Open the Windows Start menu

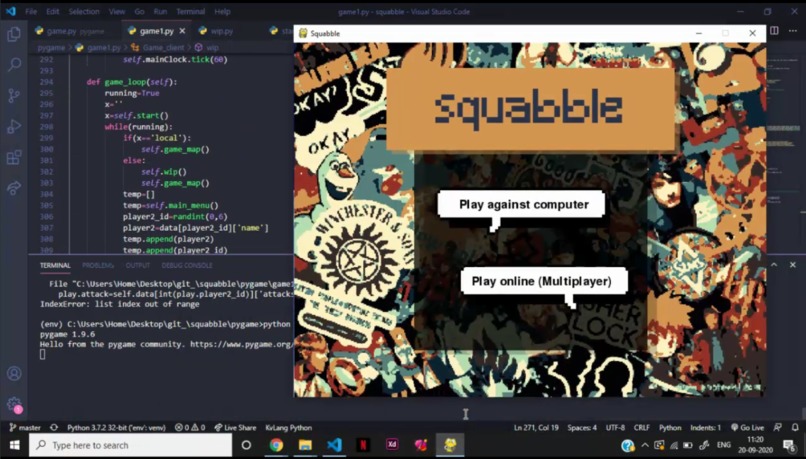click(x=14, y=445)
